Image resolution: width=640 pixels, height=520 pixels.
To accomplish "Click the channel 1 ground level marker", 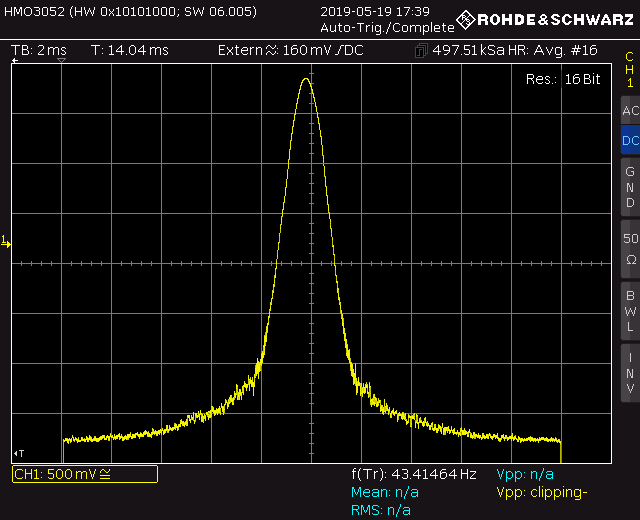I will pyautogui.click(x=5, y=241).
